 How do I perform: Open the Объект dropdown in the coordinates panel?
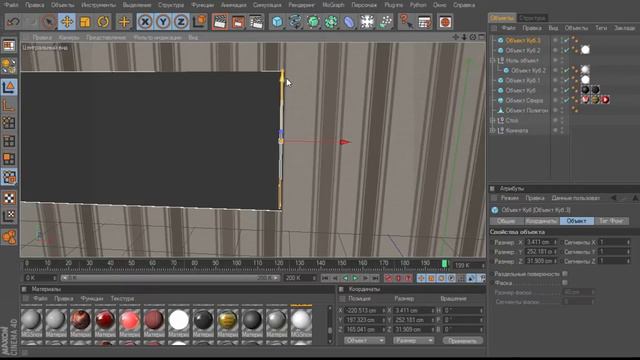point(364,340)
